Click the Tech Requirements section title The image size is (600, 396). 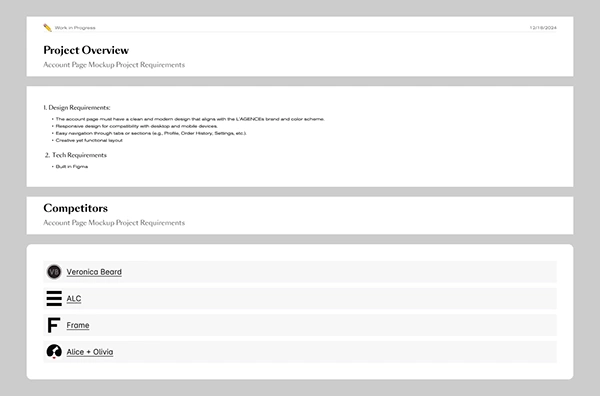(76, 155)
